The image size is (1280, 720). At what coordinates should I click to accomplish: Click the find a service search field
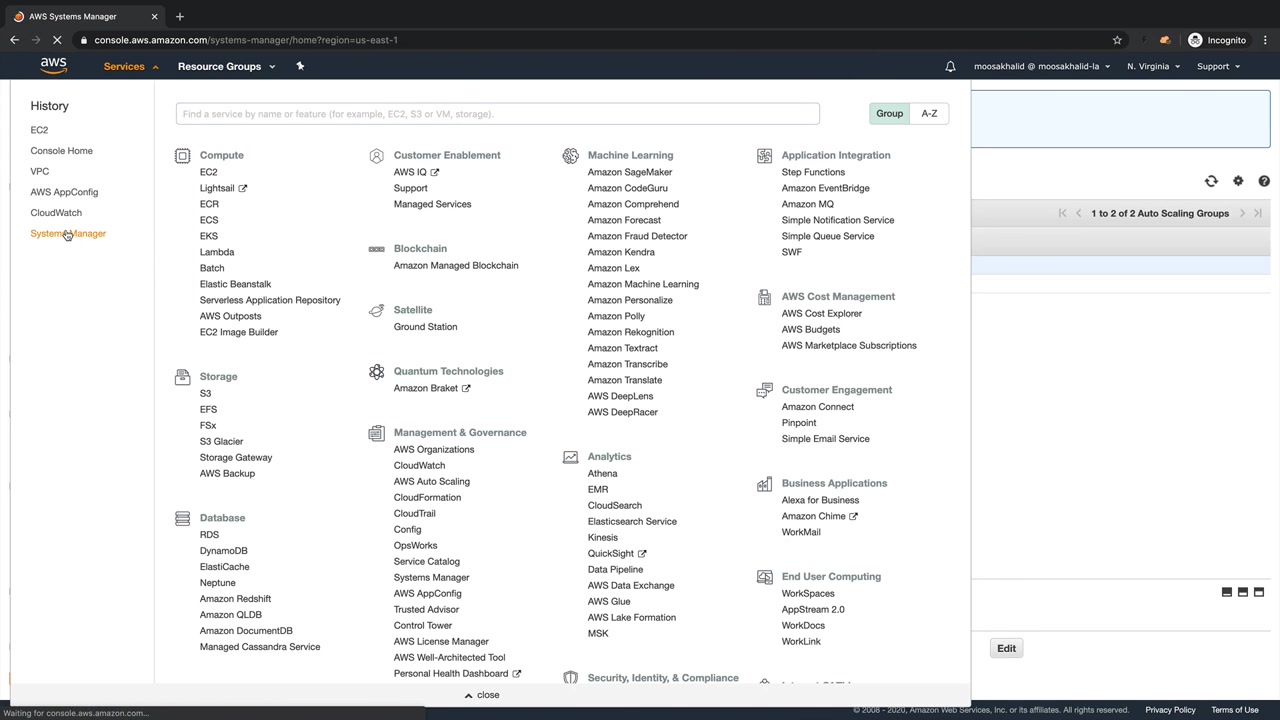pos(497,114)
